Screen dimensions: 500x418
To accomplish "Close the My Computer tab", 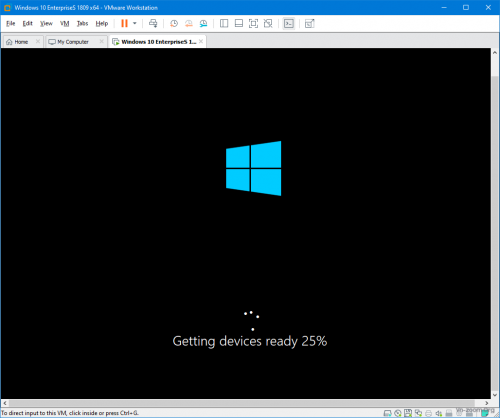I will pos(102,41).
